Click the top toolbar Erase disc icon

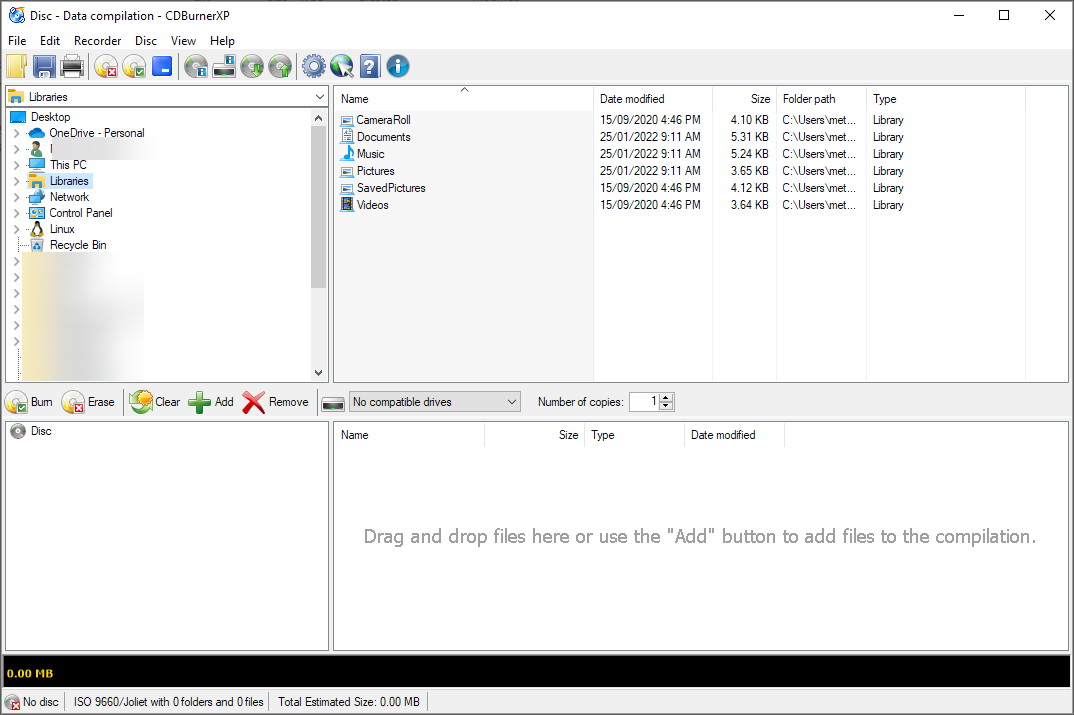tap(106, 66)
